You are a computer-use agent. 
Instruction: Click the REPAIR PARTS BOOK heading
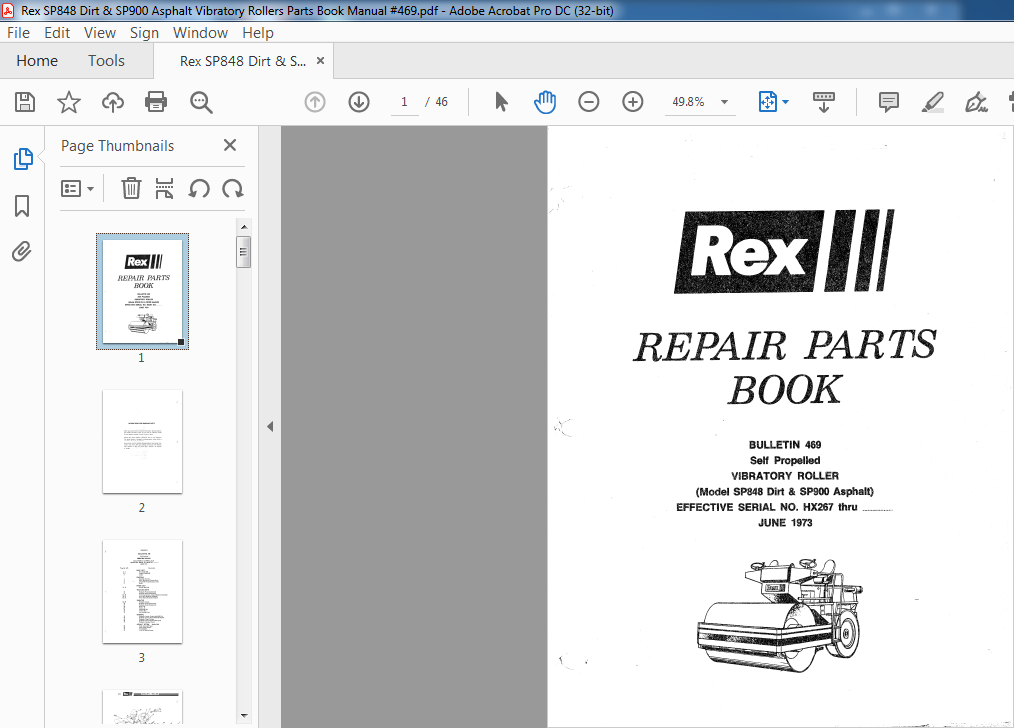click(784, 367)
